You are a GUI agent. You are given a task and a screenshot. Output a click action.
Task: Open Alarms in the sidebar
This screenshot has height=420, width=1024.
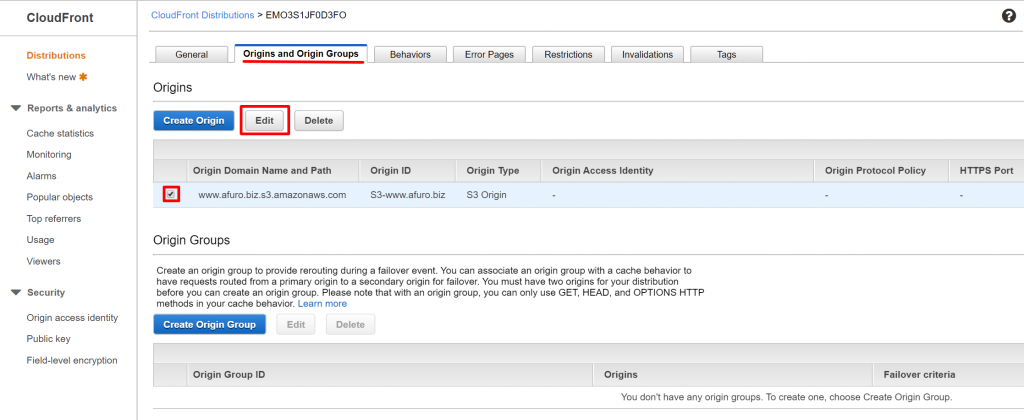click(41, 176)
